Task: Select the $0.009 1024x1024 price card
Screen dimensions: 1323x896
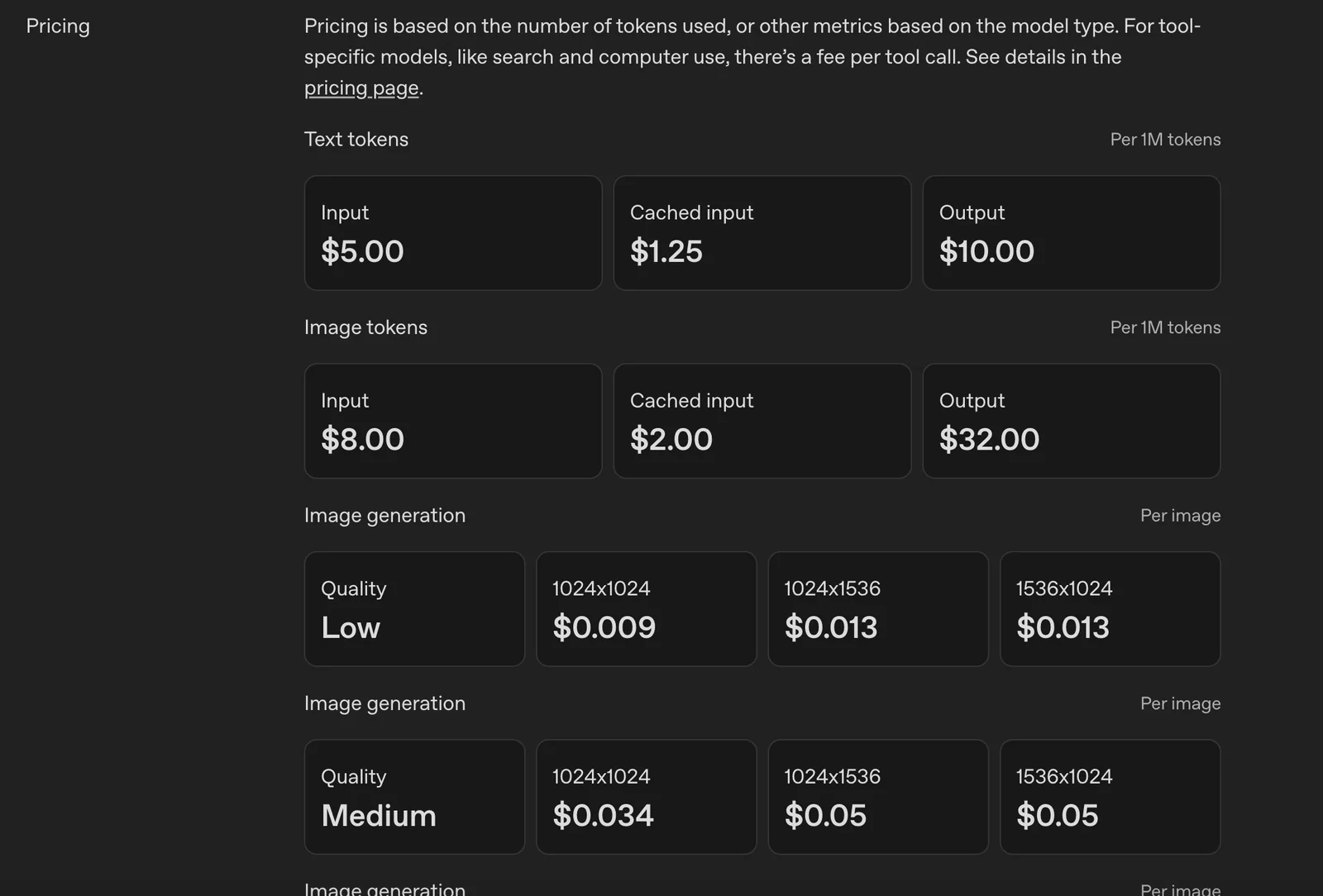Action: [646, 609]
